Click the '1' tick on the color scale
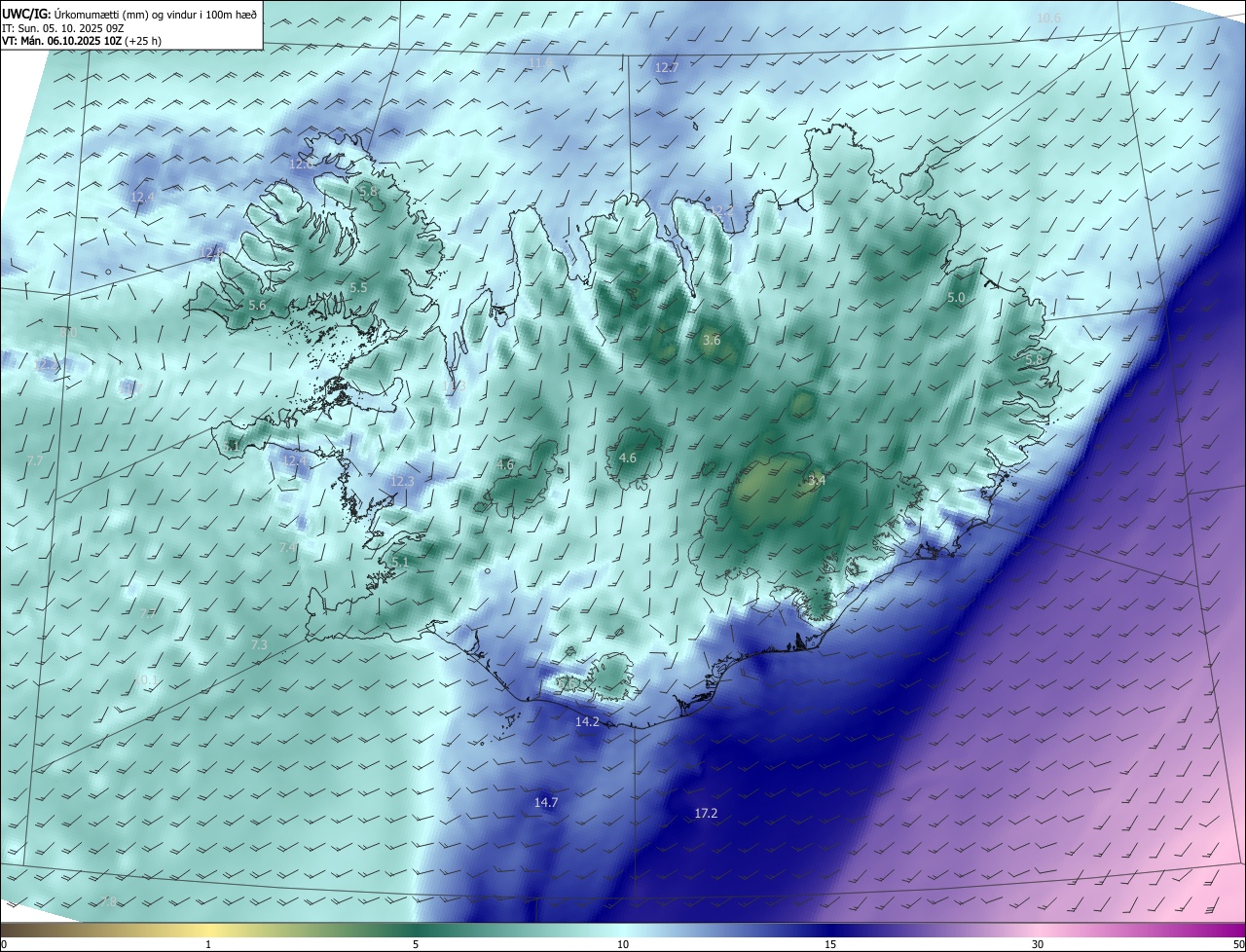1246x952 pixels. pos(209,945)
